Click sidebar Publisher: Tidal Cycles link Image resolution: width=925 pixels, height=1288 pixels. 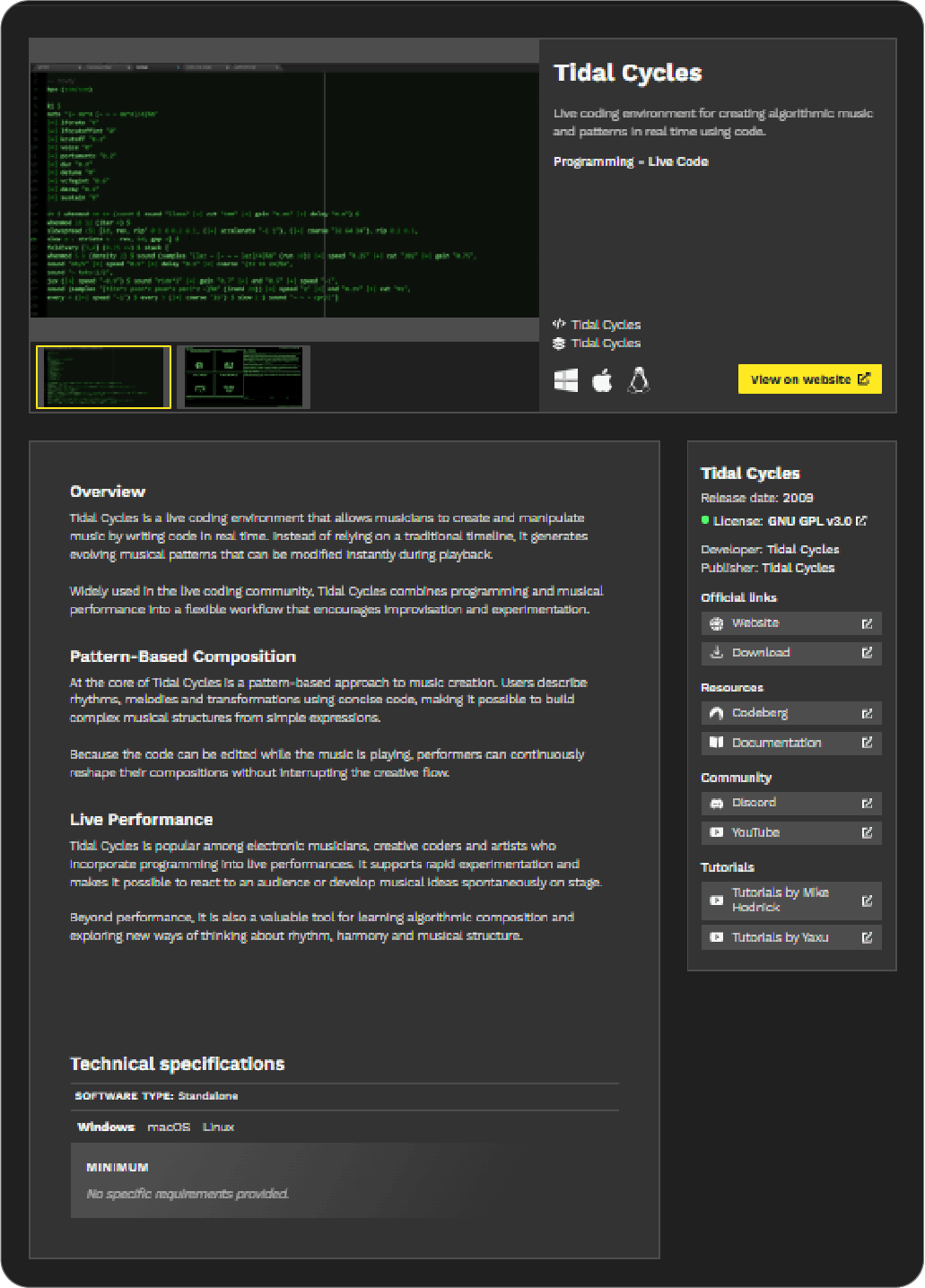click(798, 568)
